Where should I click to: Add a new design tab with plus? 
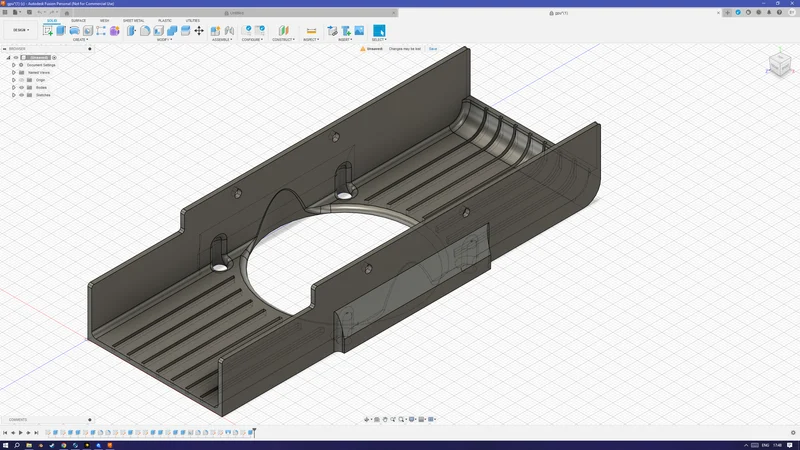coord(728,12)
